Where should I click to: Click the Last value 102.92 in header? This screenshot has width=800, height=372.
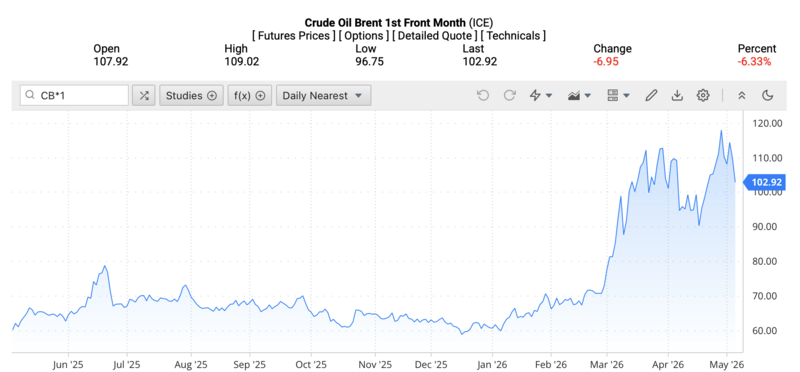(x=480, y=62)
